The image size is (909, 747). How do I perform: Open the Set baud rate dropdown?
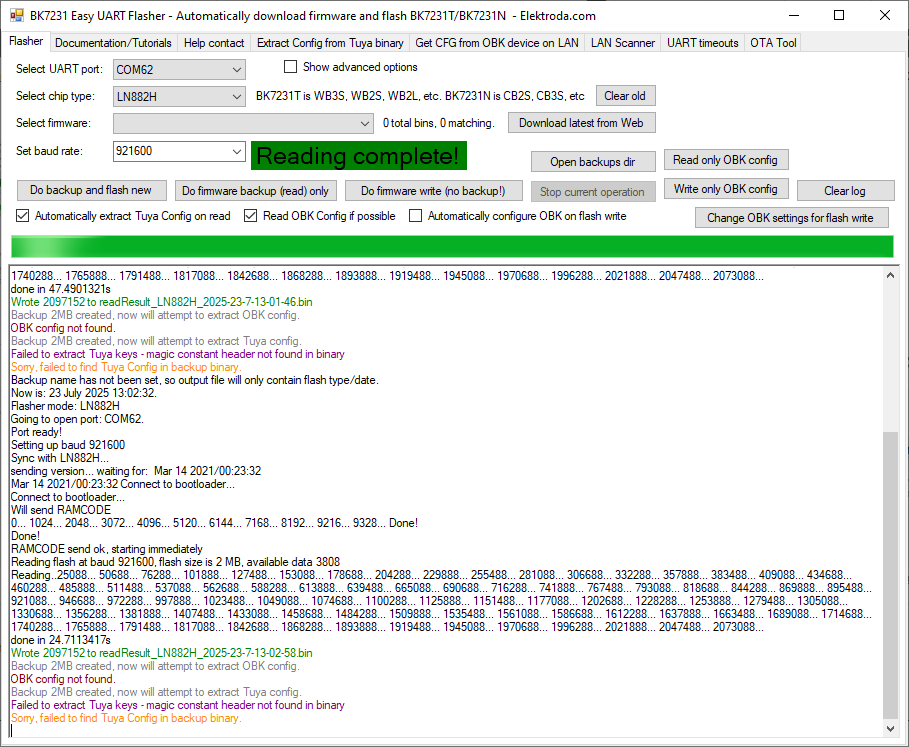(x=237, y=151)
